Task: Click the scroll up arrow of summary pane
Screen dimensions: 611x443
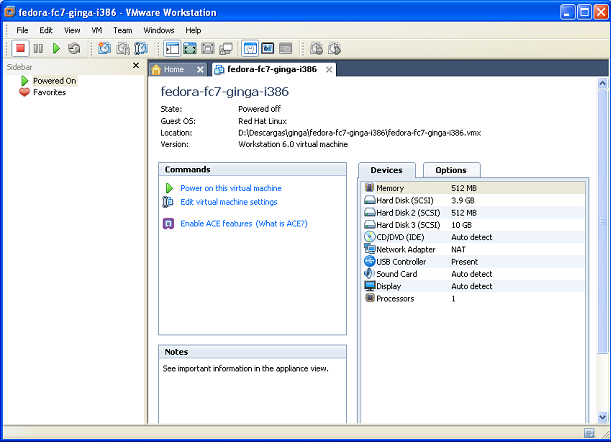Action: coord(602,83)
